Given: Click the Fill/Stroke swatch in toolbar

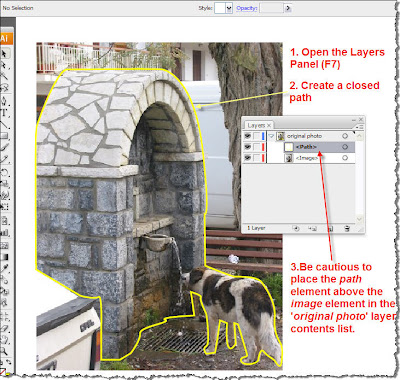Looking at the screenshot, I should 3,371.
